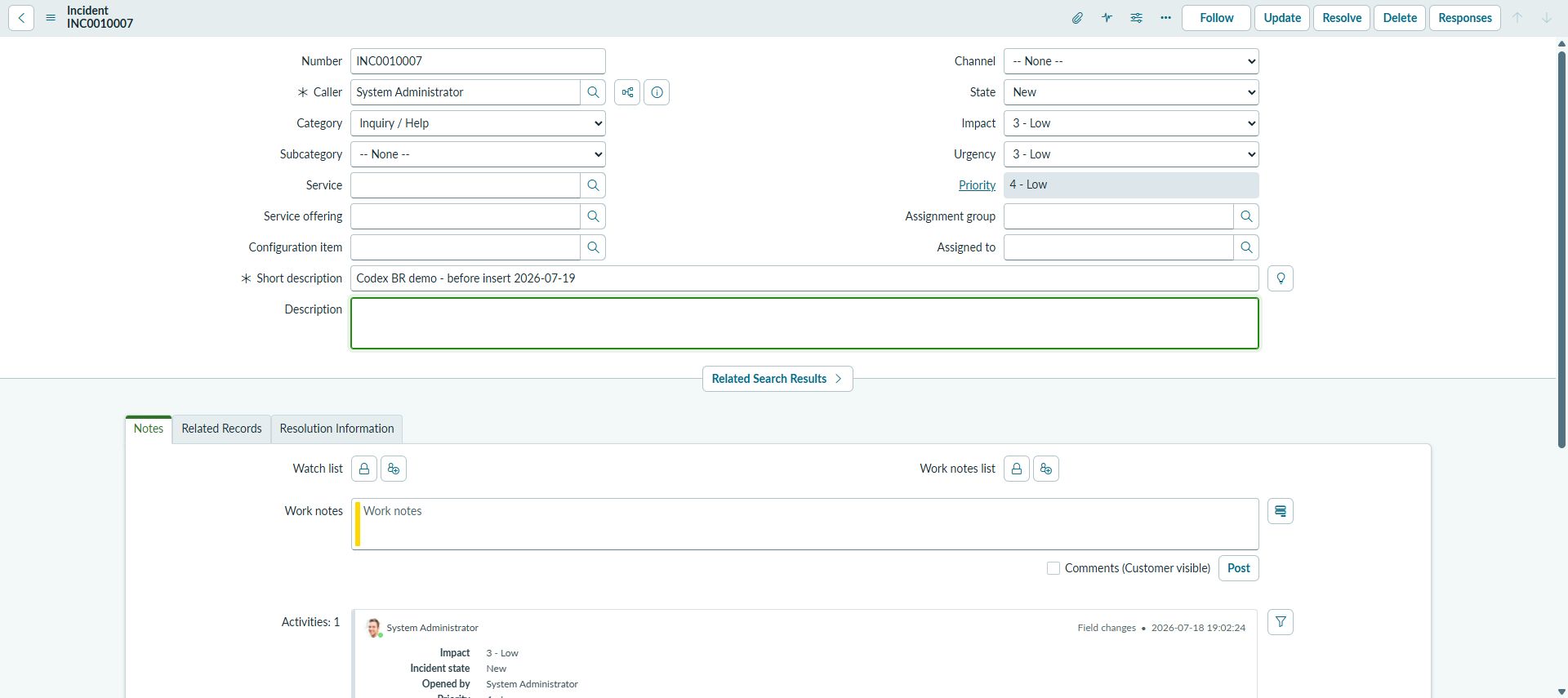Go to previous record up arrow

[x=1517, y=18]
